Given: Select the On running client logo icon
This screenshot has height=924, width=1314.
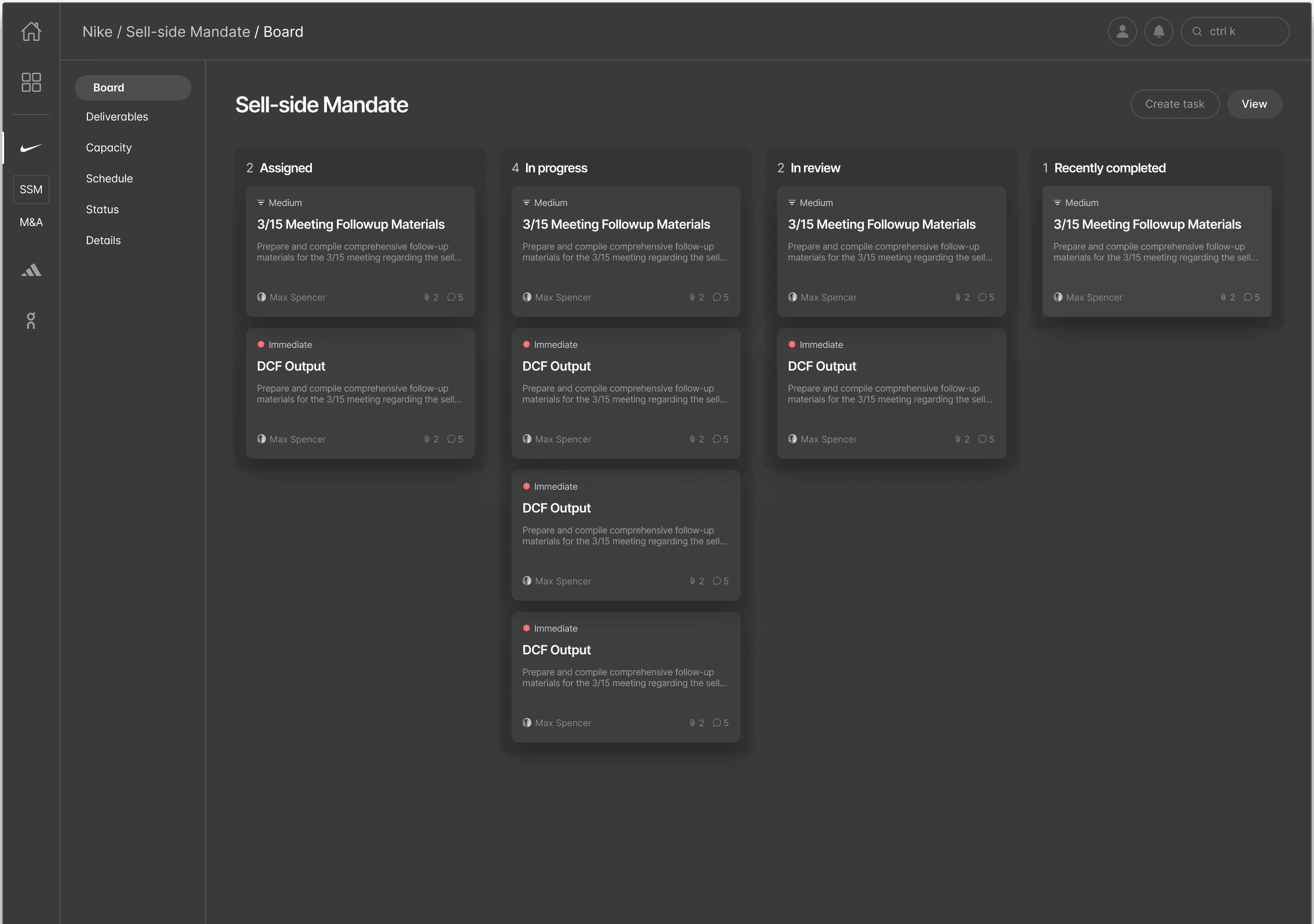Looking at the screenshot, I should [x=31, y=321].
